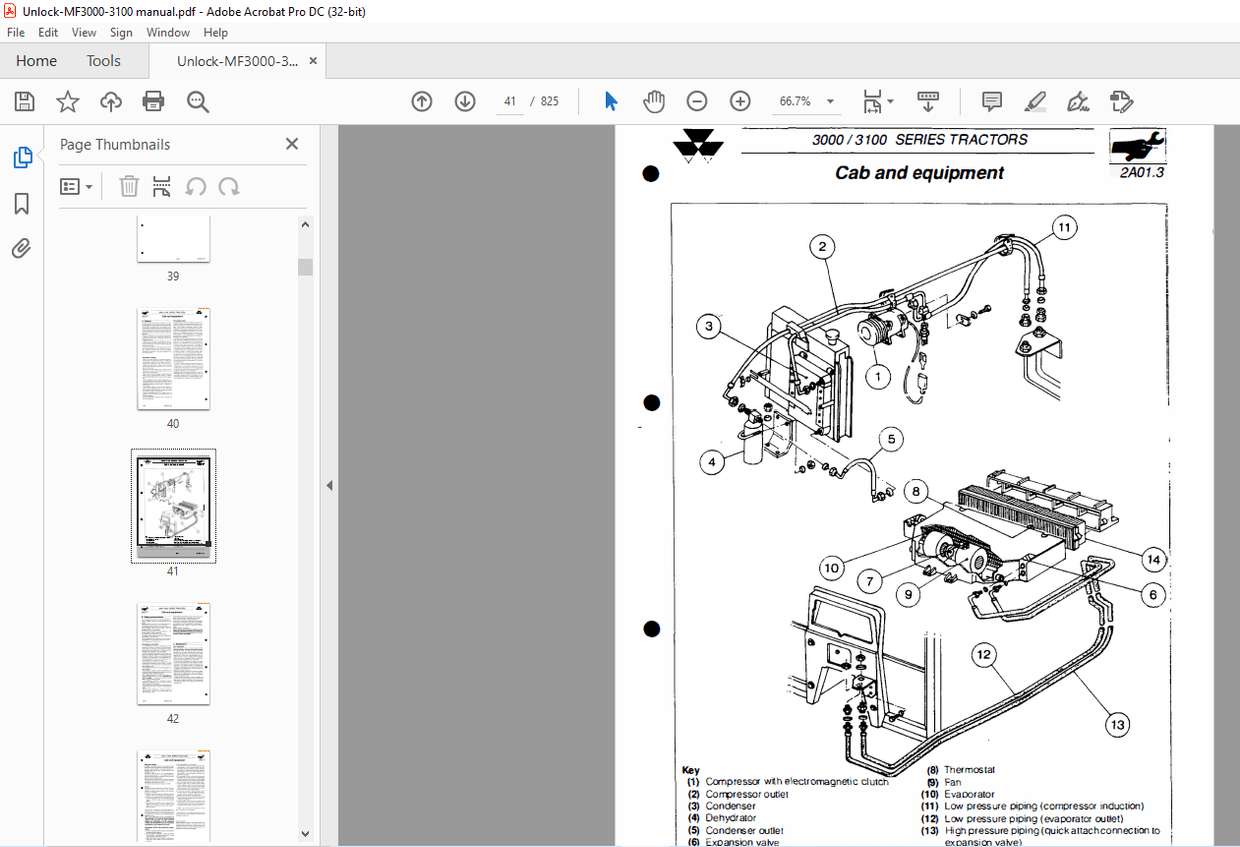Add a sticky note comment
This screenshot has width=1240, height=847.
991,101
